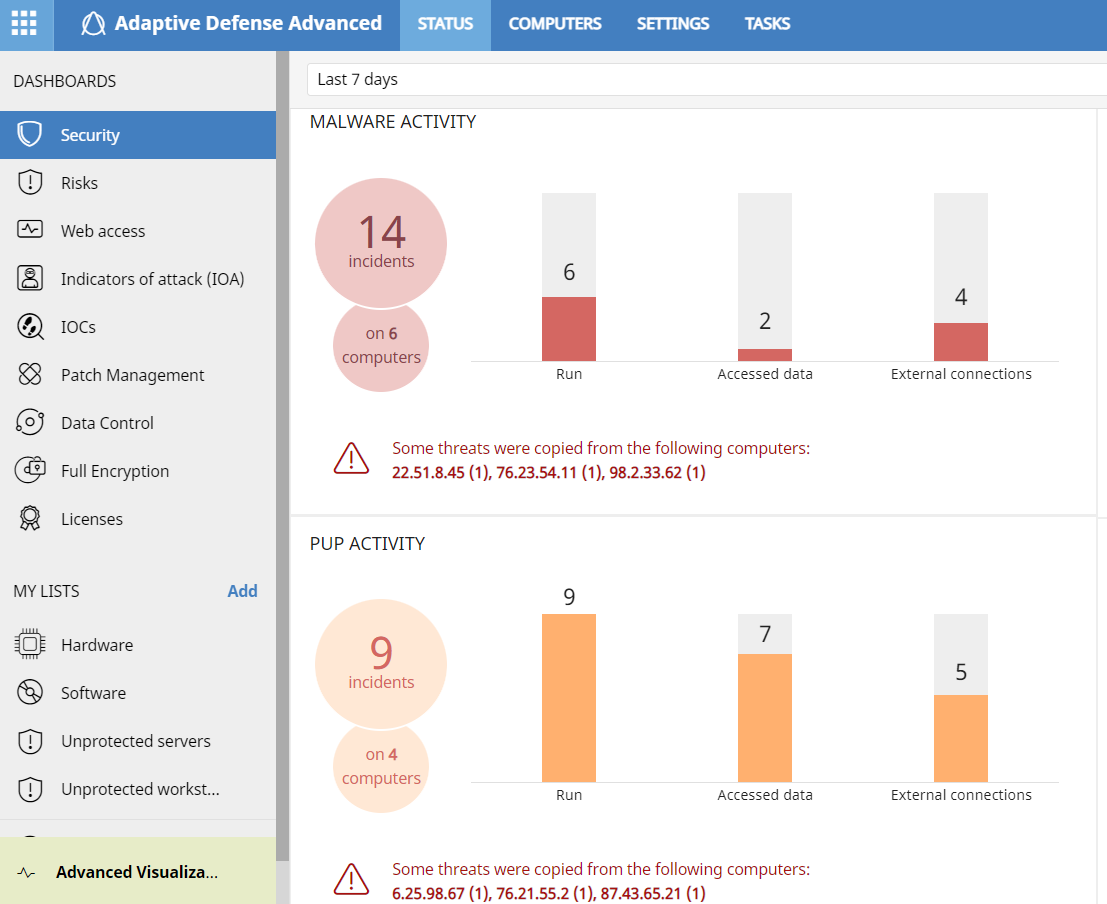1107x904 pixels.
Task: Open the Web access dashboard
Action: pyautogui.click(x=138, y=231)
